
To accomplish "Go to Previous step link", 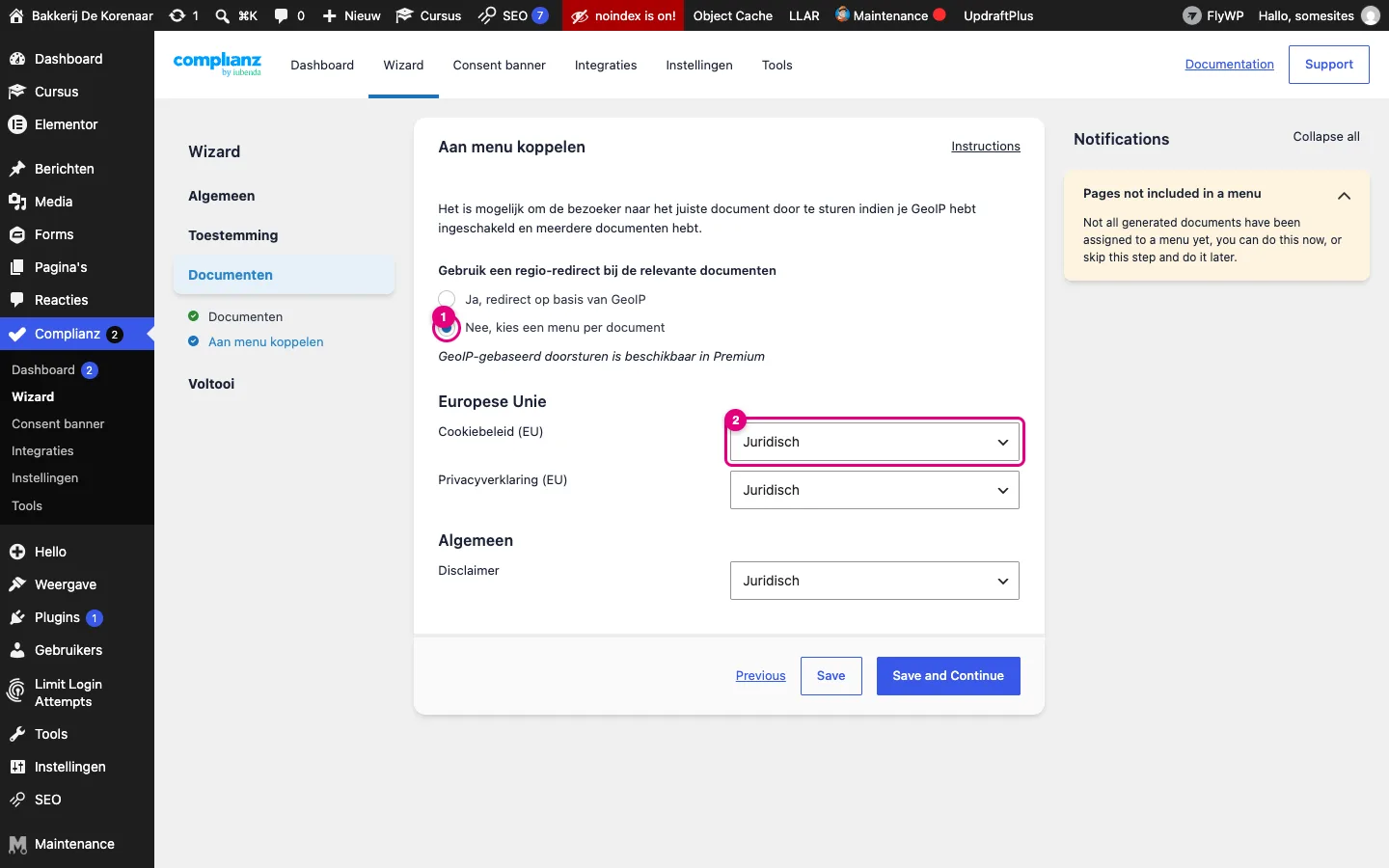I will [760, 676].
